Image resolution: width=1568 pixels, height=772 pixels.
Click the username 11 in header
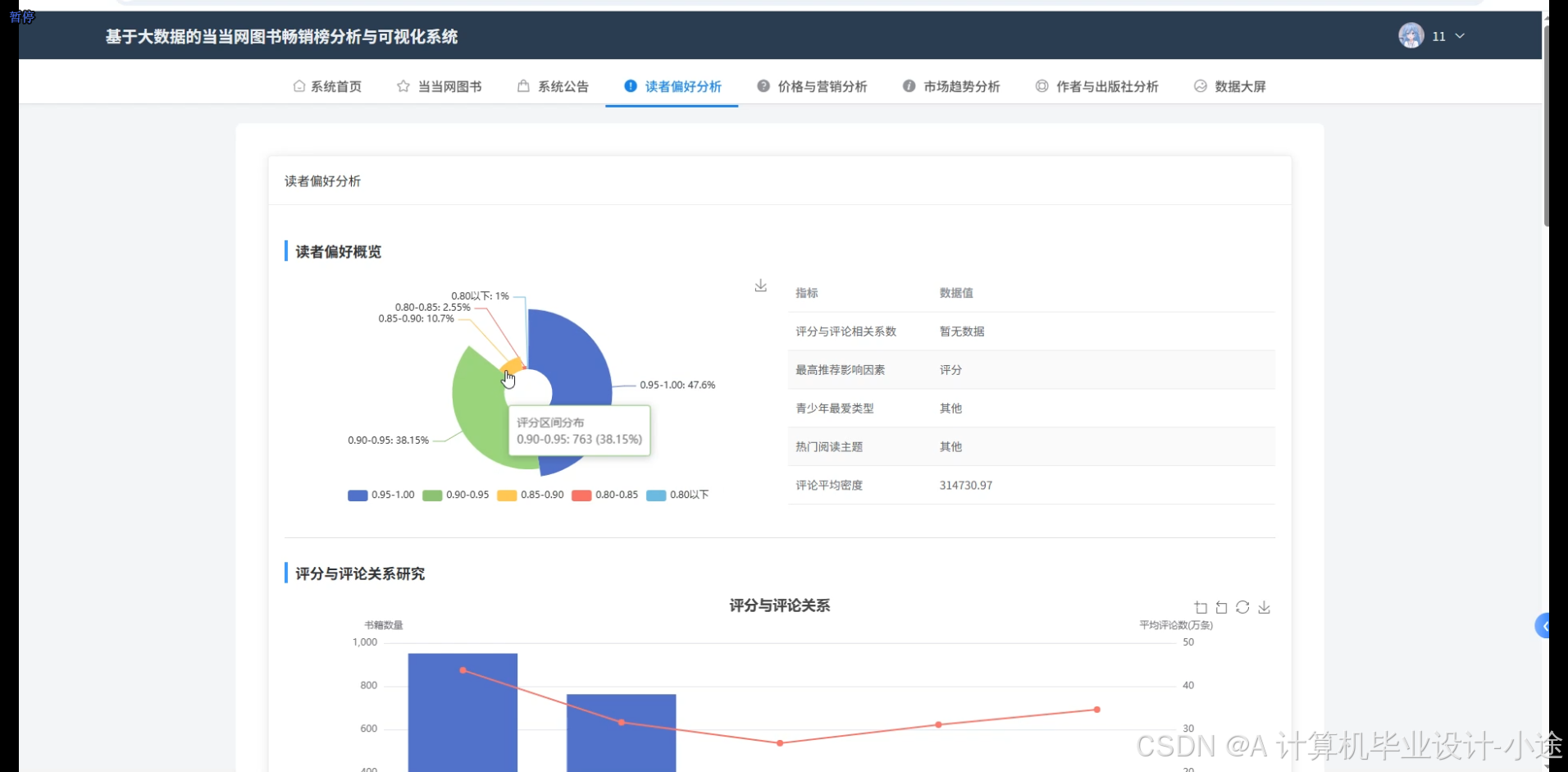[1438, 36]
